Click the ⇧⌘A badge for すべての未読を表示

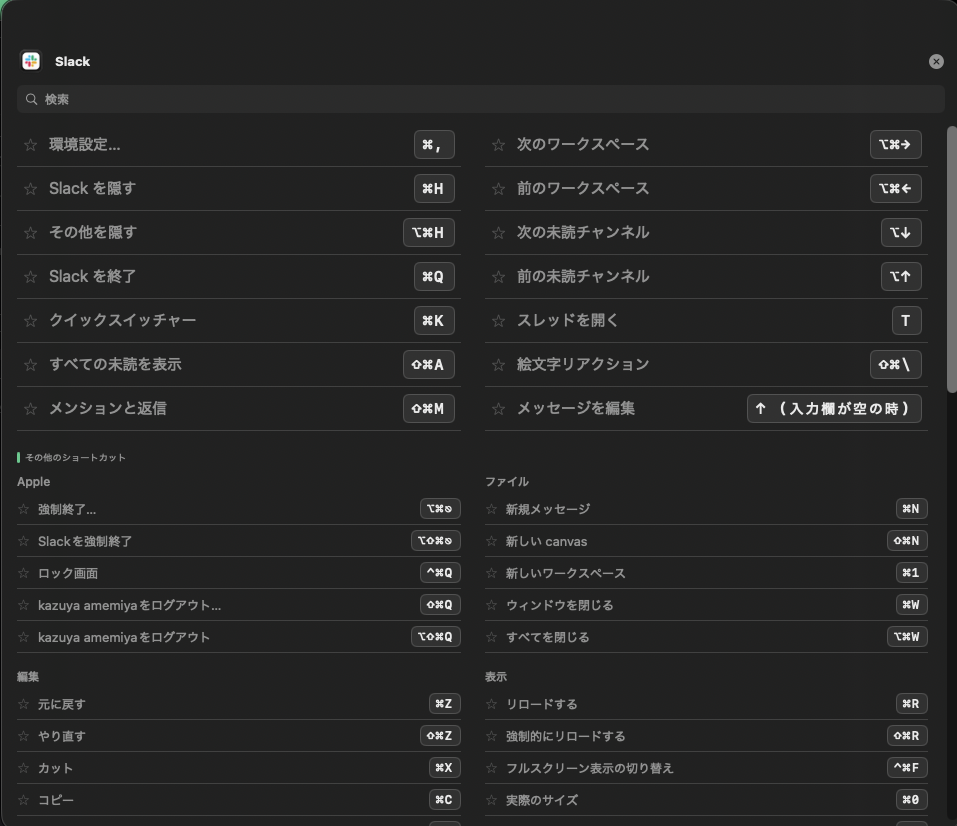coord(428,364)
